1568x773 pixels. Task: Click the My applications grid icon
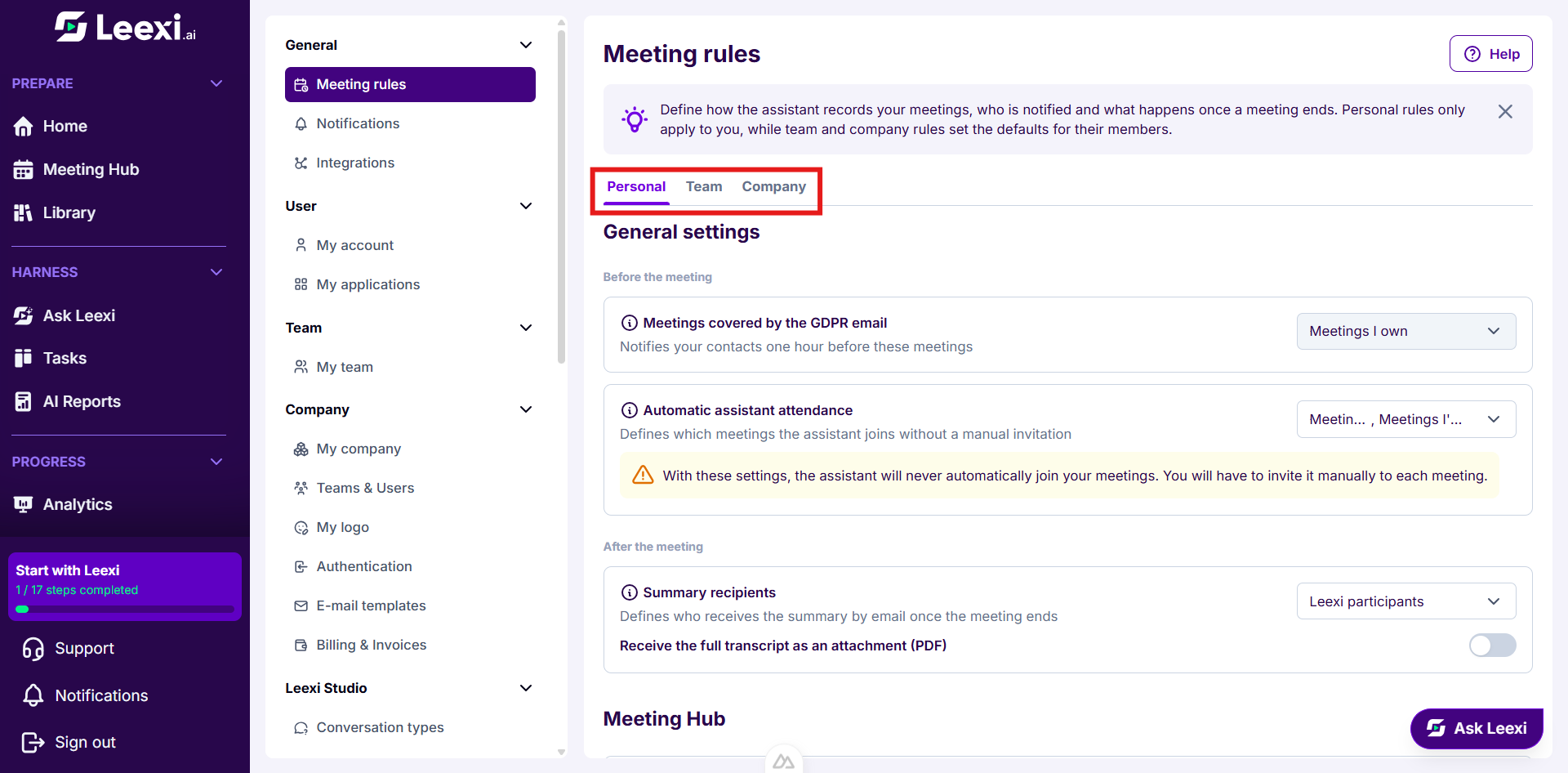click(301, 284)
